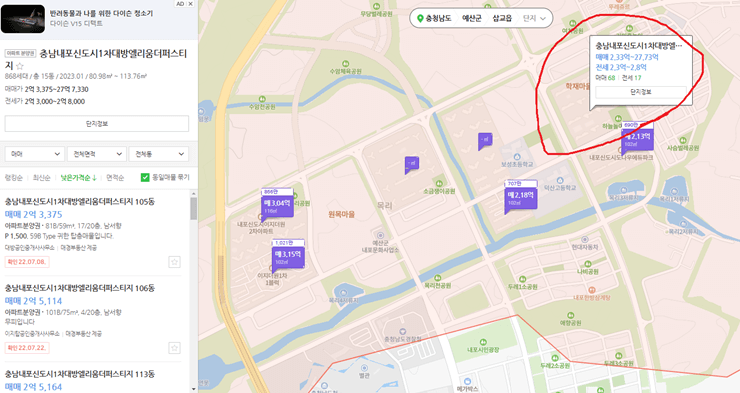Click the 애향공원 park icon
740x393 pixels.
click(x=571, y=316)
